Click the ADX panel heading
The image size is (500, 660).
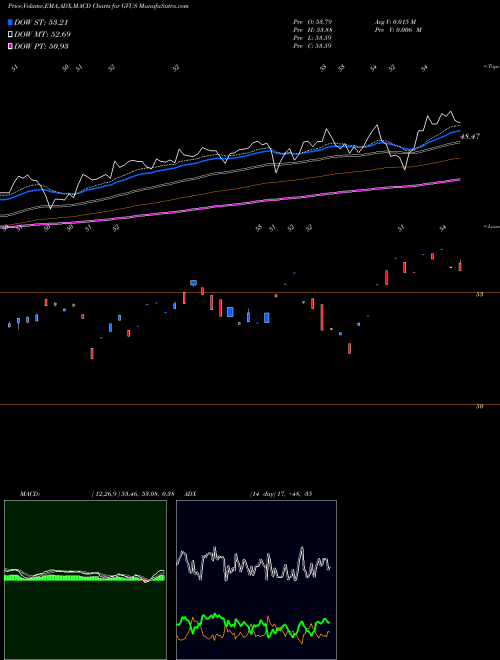pyautogui.click(x=190, y=494)
